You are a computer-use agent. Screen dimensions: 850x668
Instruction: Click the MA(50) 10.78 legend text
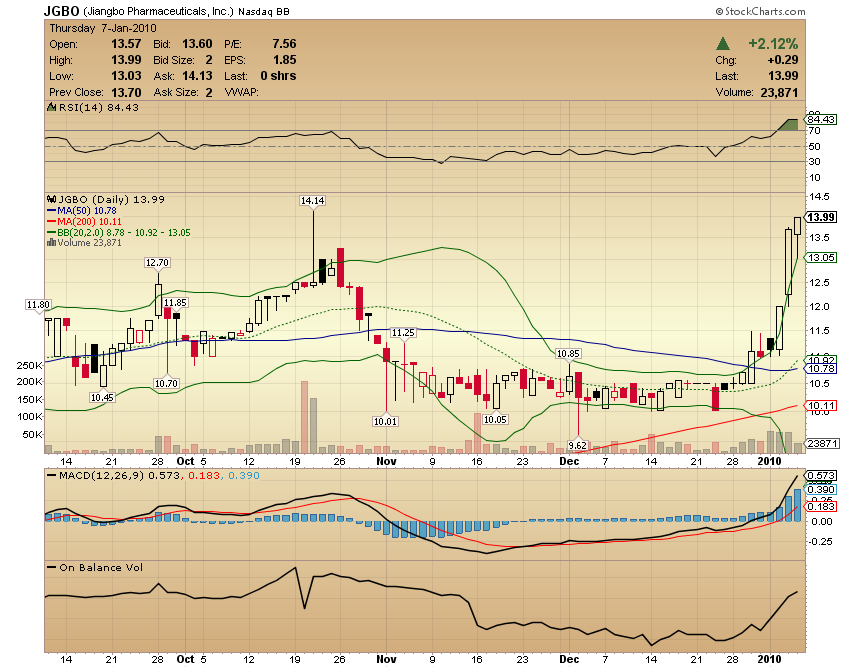click(87, 210)
